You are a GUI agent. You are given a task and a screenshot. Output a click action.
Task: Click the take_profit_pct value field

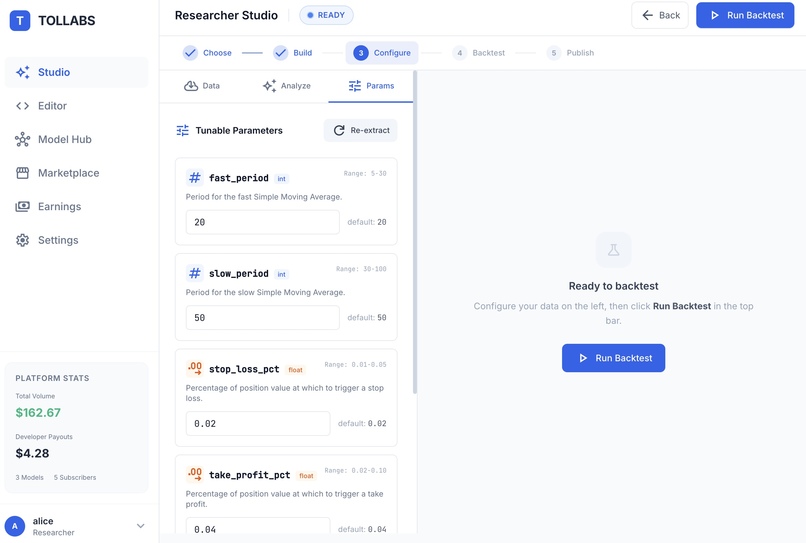[x=258, y=527]
